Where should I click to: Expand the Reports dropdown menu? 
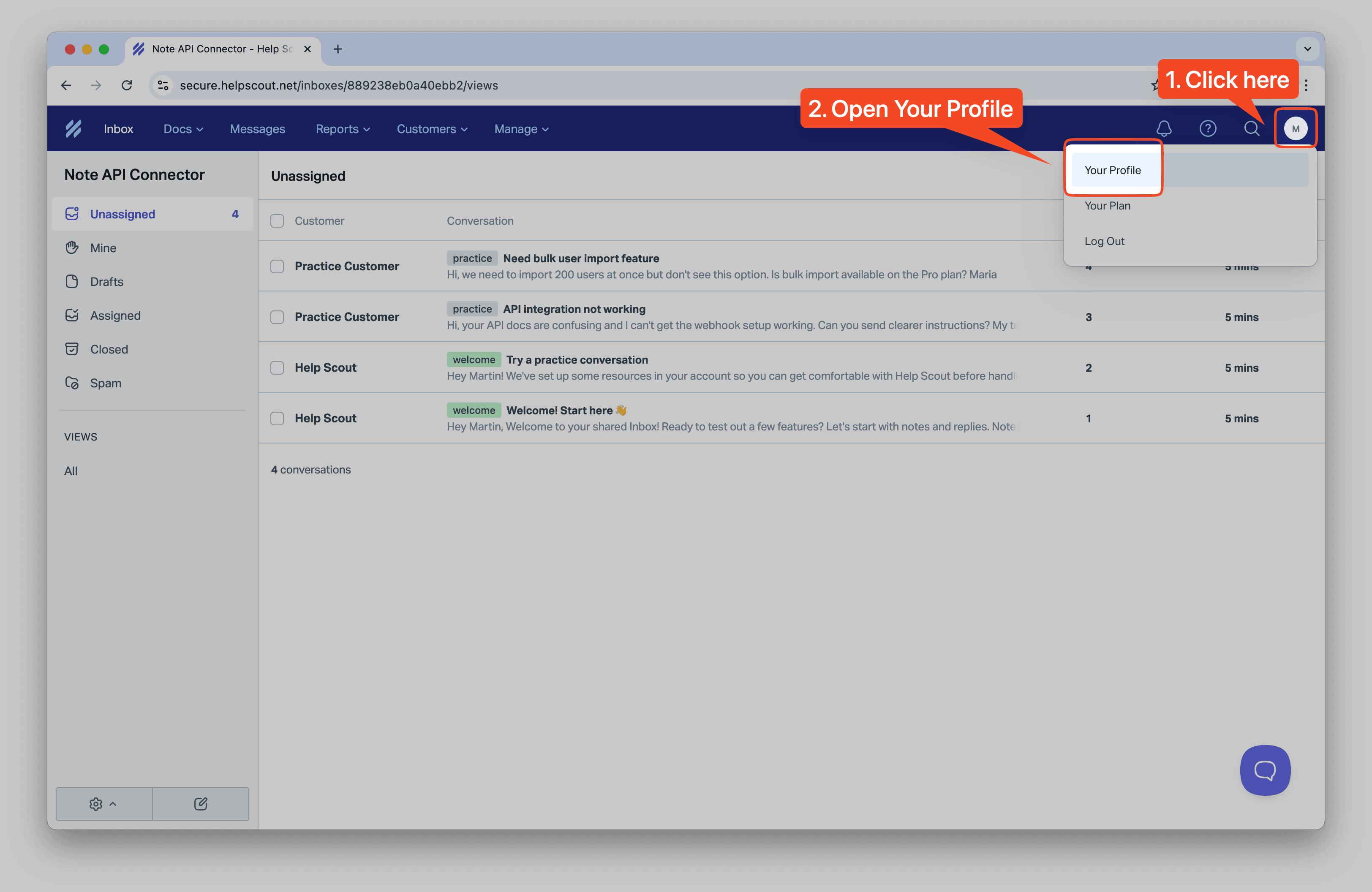[x=343, y=129]
